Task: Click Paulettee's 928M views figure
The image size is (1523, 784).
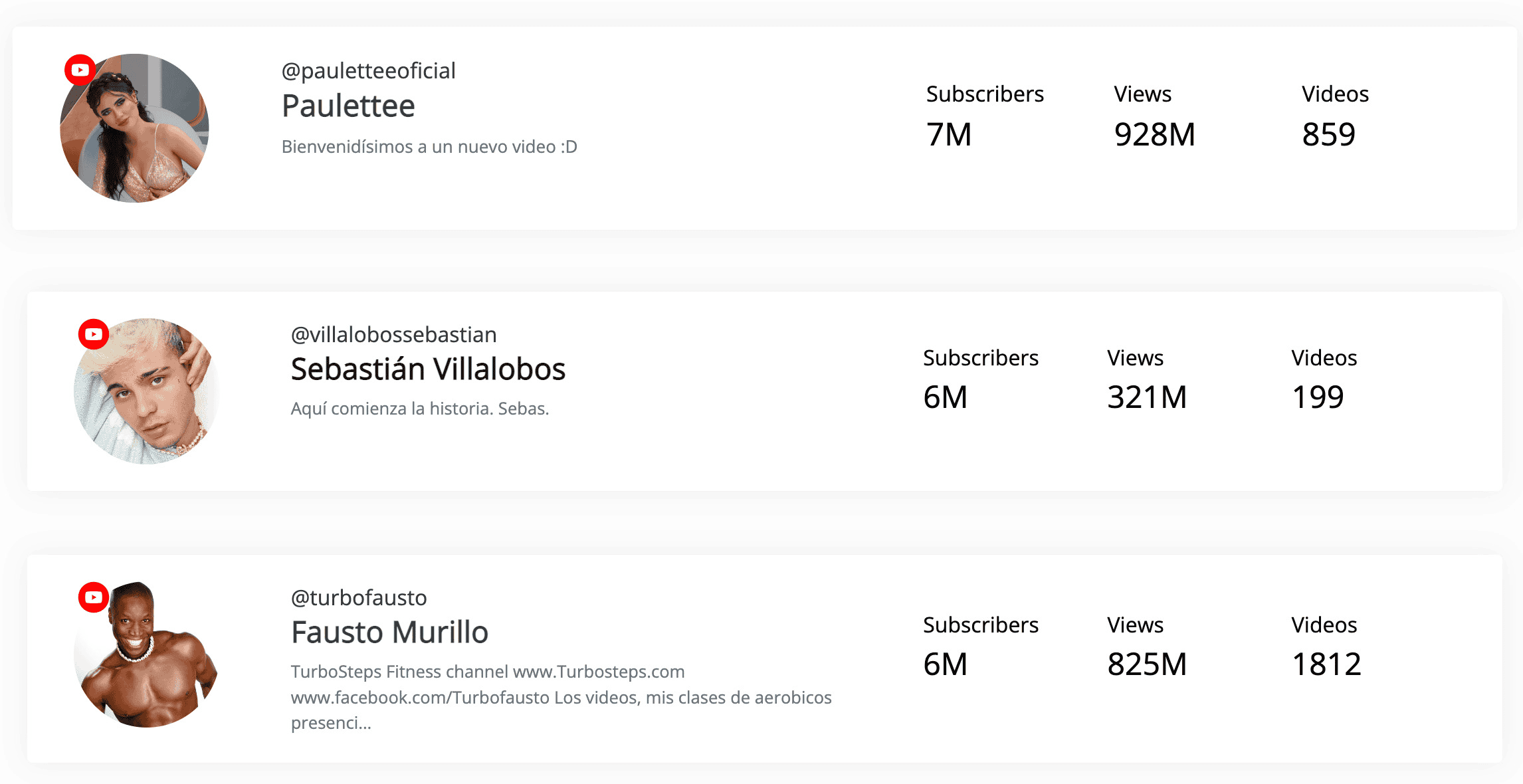Action: tap(1155, 134)
